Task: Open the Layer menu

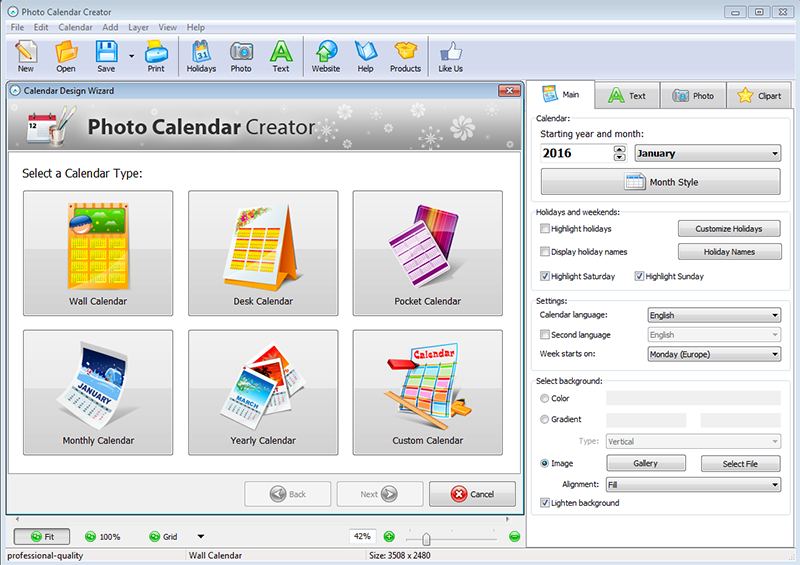Action: coord(138,28)
